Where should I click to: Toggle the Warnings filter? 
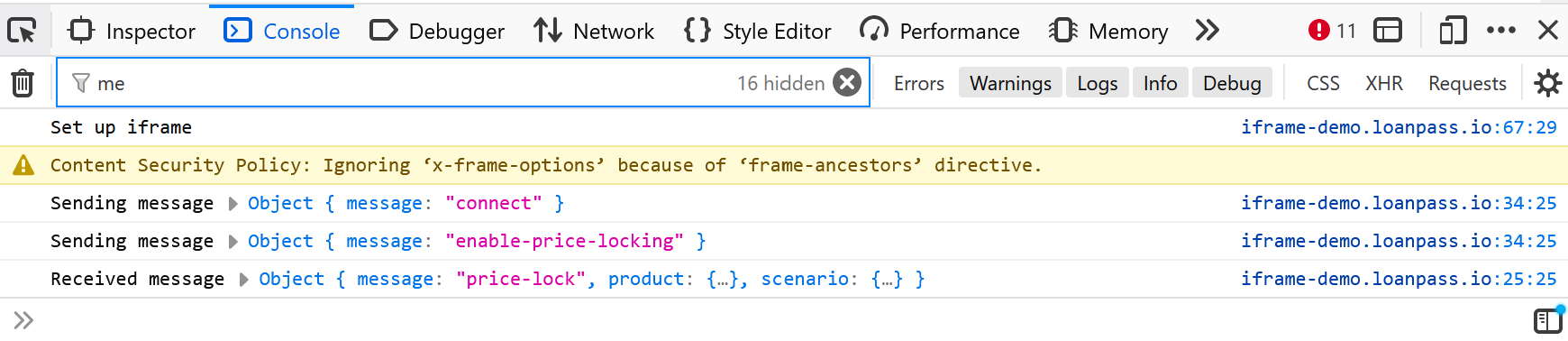coord(1010,83)
